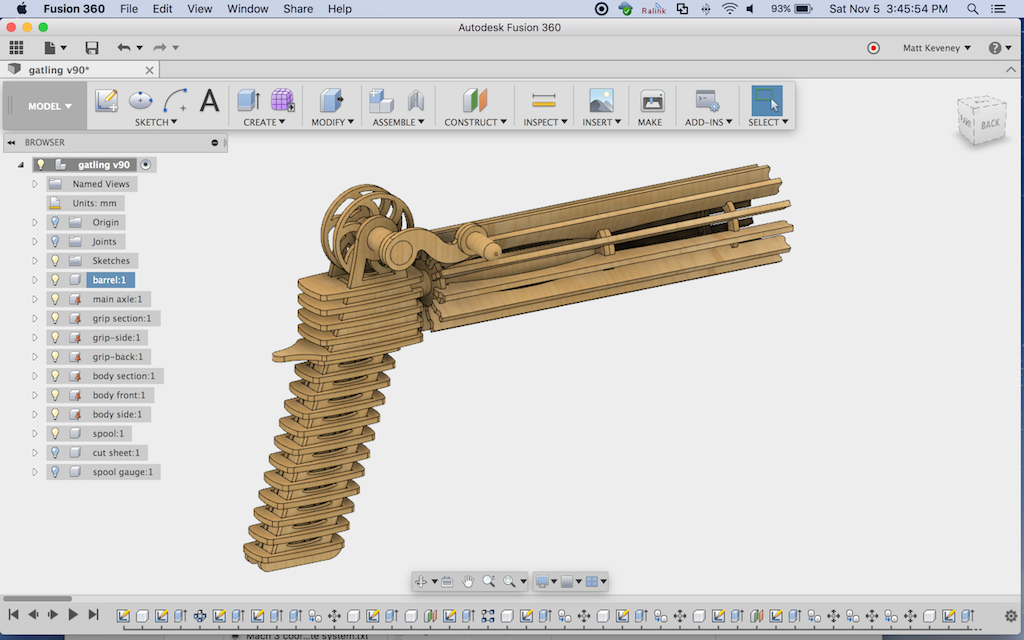This screenshot has width=1024, height=640.
Task: Open the 3D Print Make icon
Action: [651, 100]
